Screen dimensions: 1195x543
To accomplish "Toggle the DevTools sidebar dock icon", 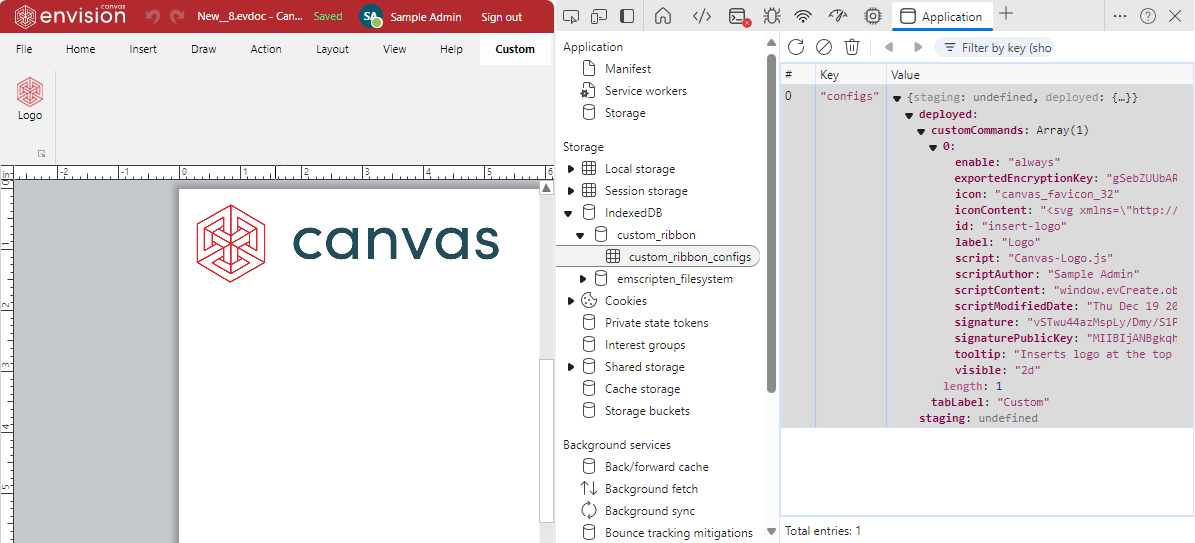I will 627,16.
